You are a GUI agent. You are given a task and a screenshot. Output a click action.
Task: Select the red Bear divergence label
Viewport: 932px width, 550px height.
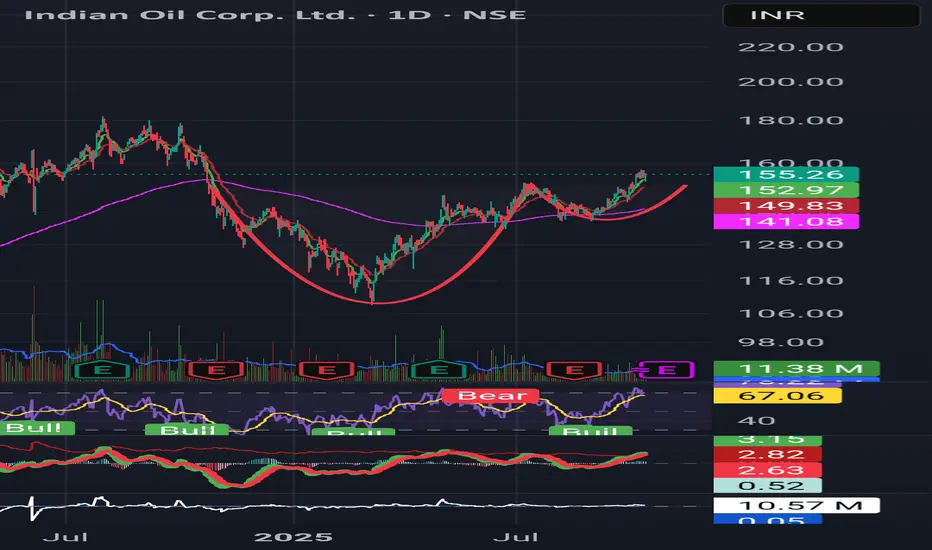tap(491, 395)
